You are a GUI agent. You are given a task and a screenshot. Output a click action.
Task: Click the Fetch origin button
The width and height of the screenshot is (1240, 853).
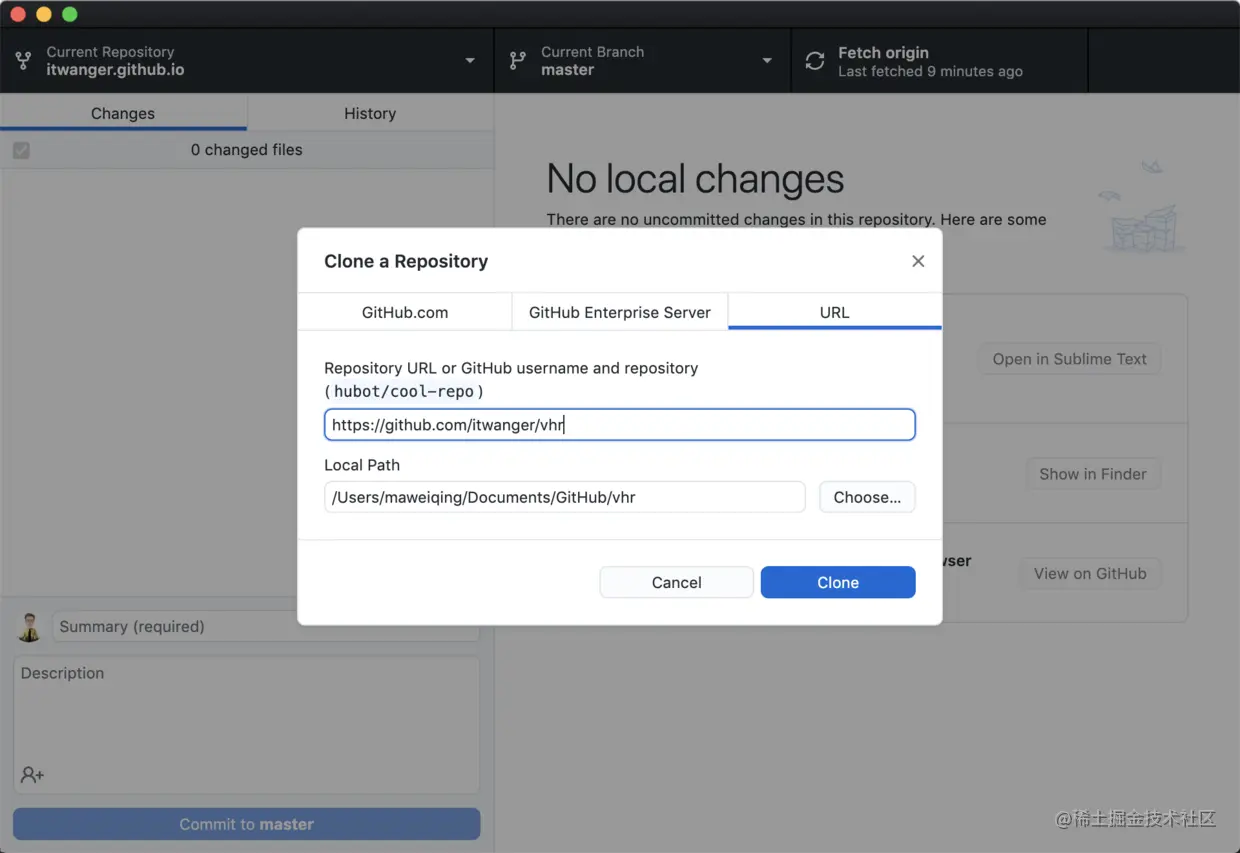point(939,61)
